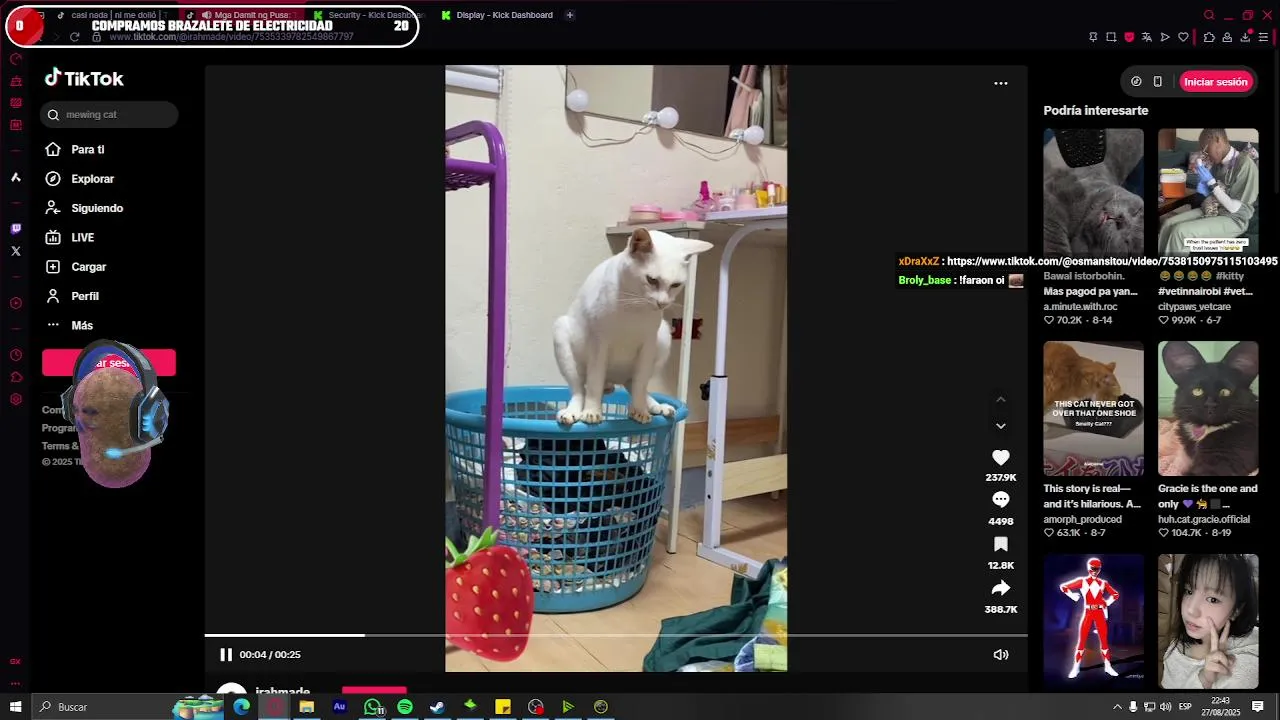Image resolution: width=1280 pixels, height=720 pixels.
Task: Pause the video playback
Action: point(226,655)
